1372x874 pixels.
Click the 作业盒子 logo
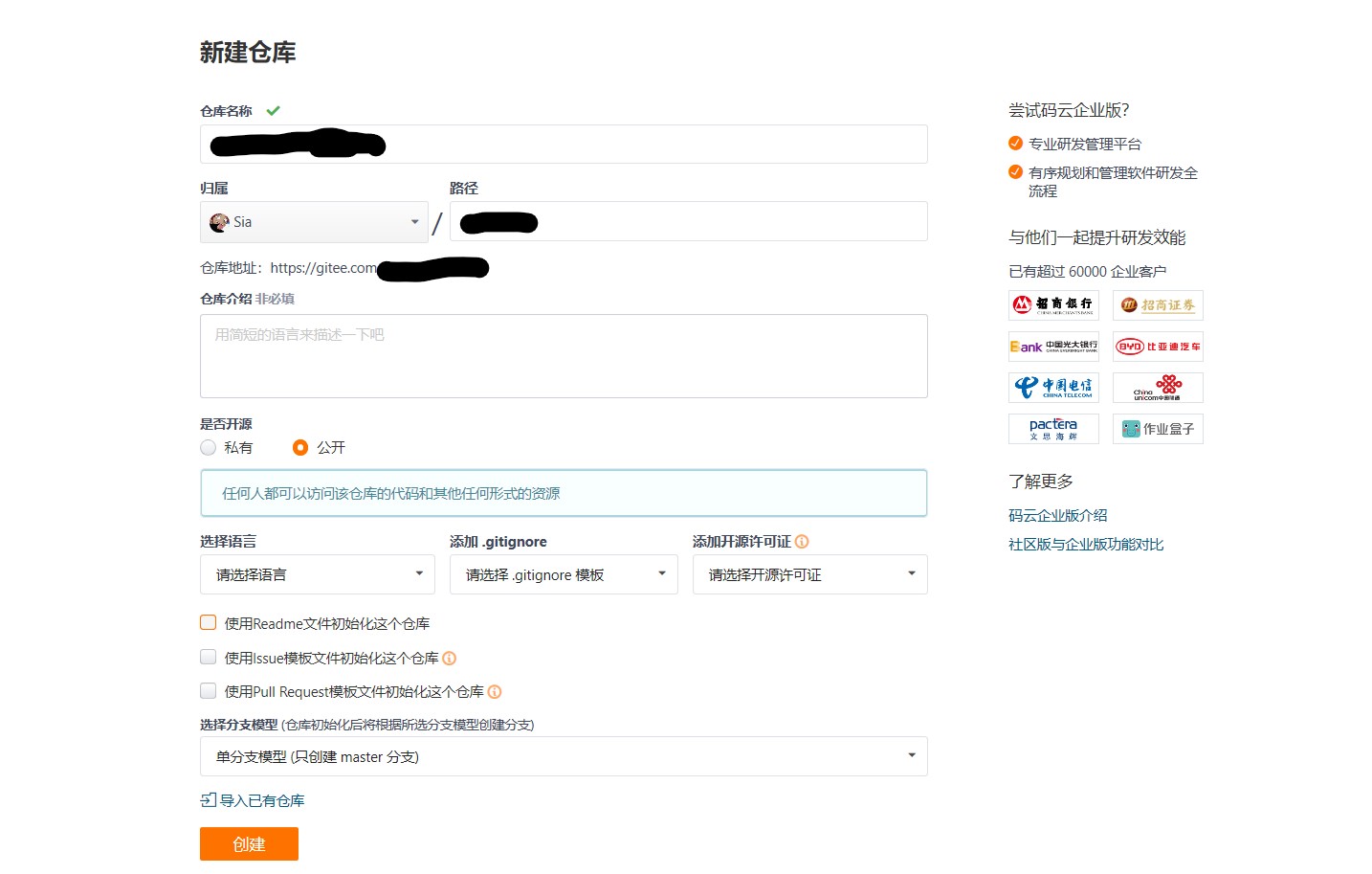pos(1158,429)
